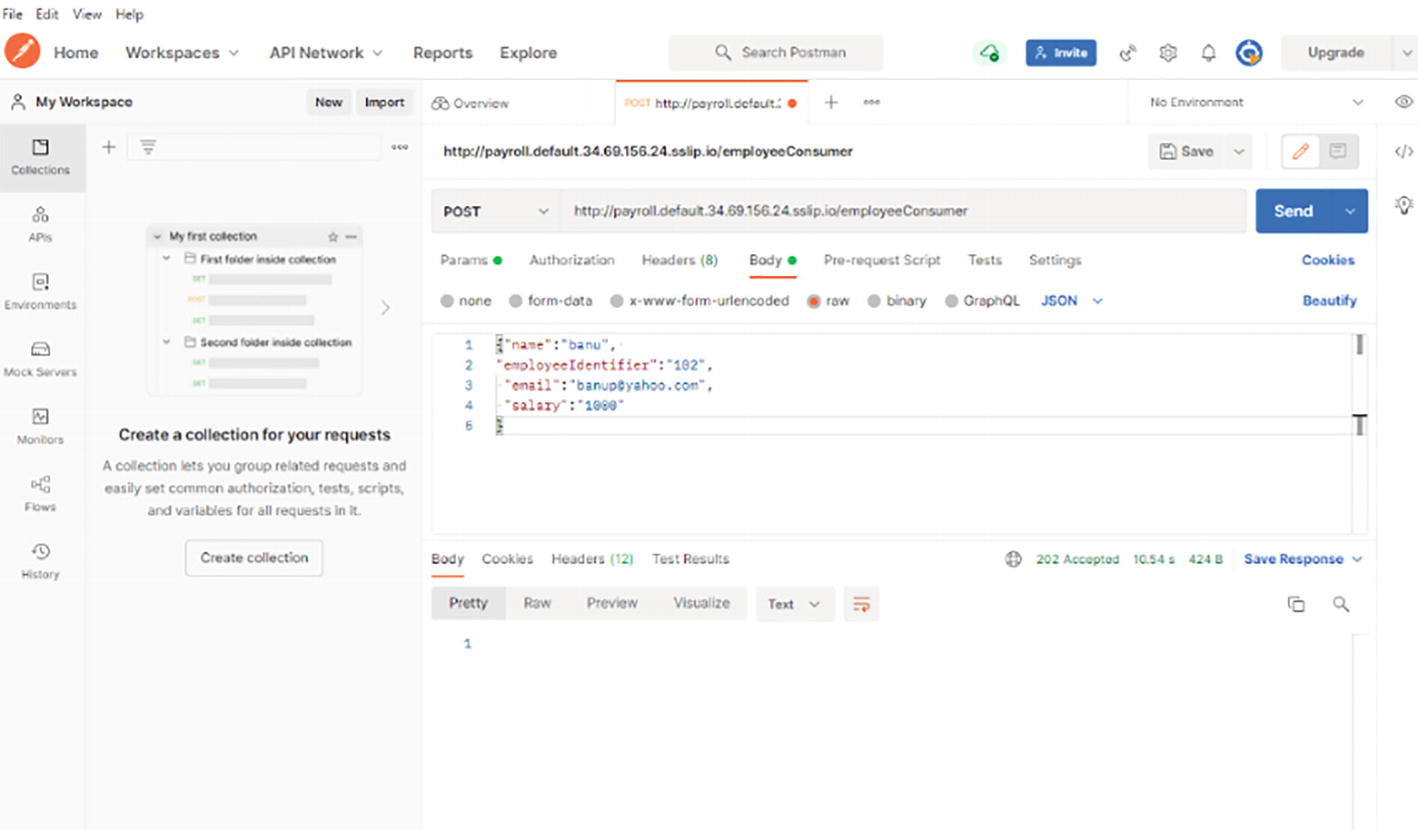1418x830 pixels.
Task: Open the View menu
Action: (x=87, y=14)
